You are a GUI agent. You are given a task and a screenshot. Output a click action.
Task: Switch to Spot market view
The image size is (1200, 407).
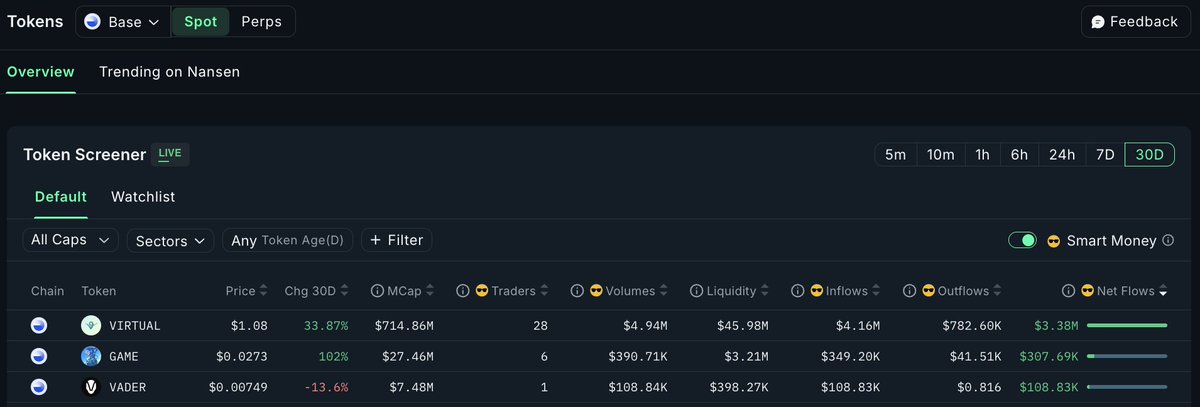pyautogui.click(x=200, y=21)
